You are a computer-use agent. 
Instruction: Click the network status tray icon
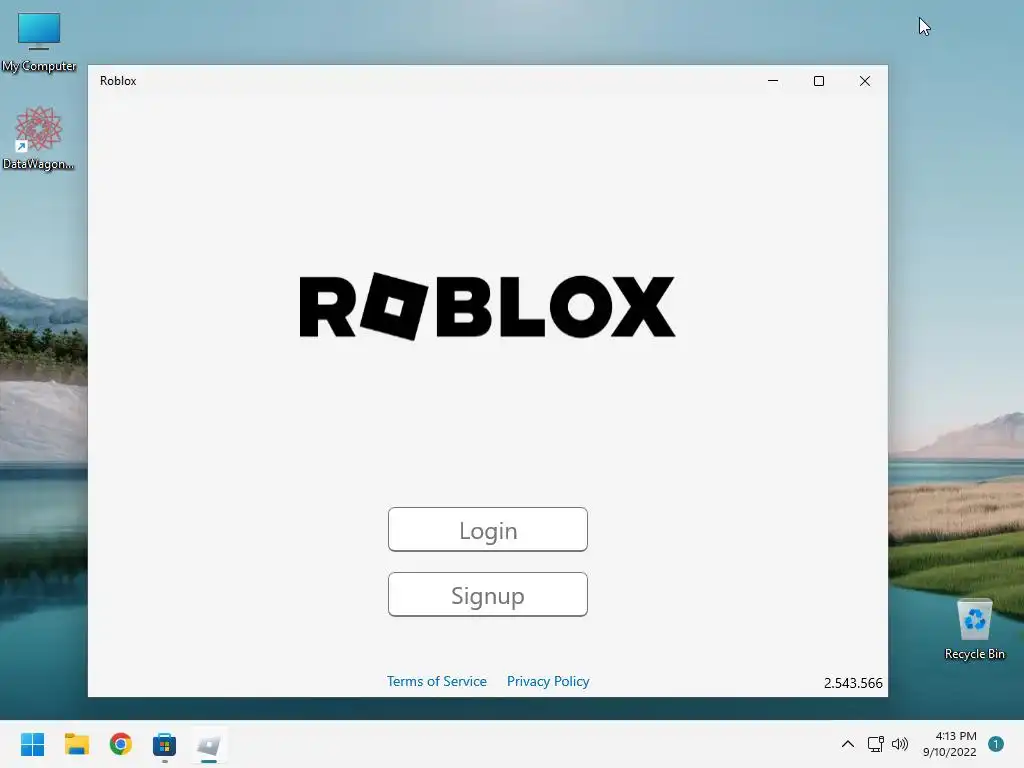(x=875, y=744)
